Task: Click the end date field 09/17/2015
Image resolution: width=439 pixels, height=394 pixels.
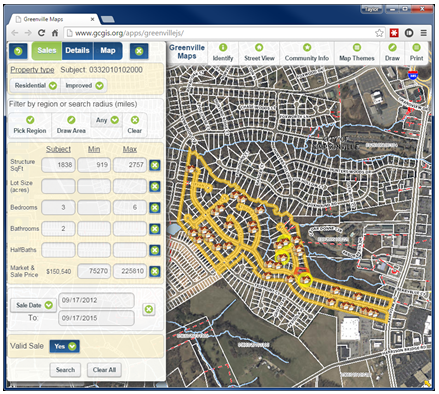Action: coord(96,318)
